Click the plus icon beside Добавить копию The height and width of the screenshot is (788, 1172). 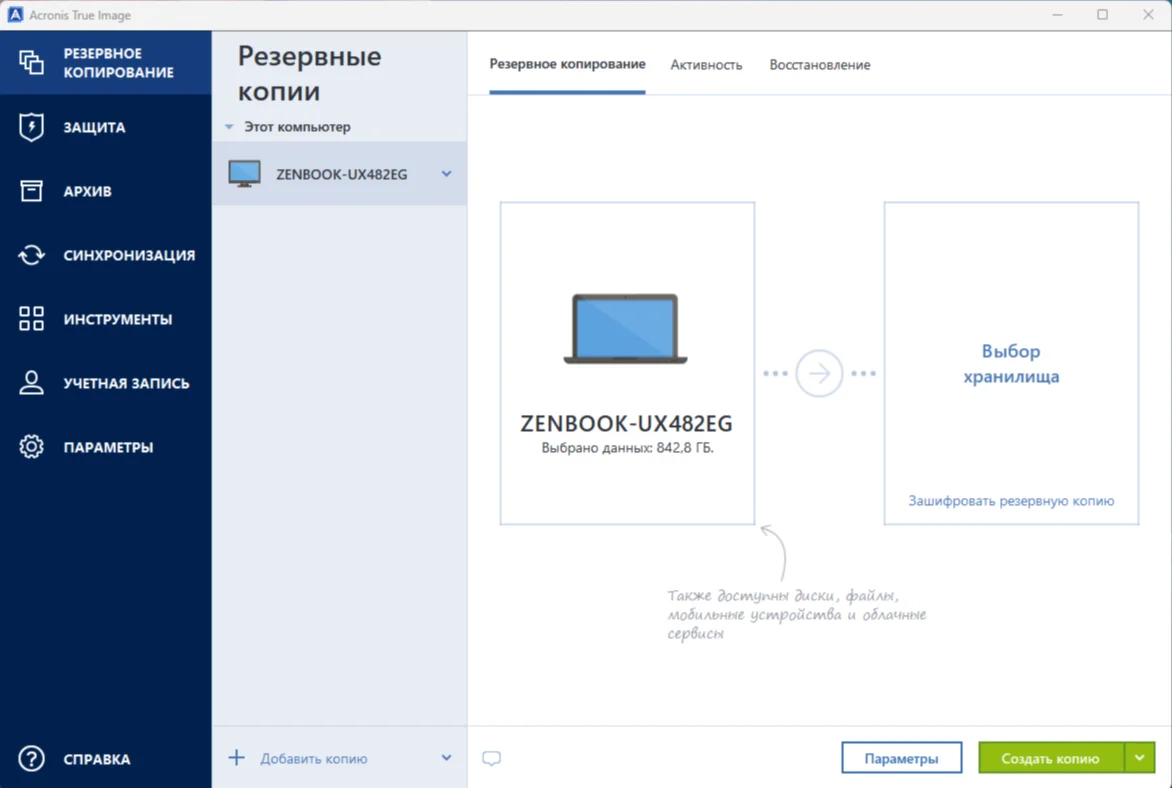click(236, 758)
